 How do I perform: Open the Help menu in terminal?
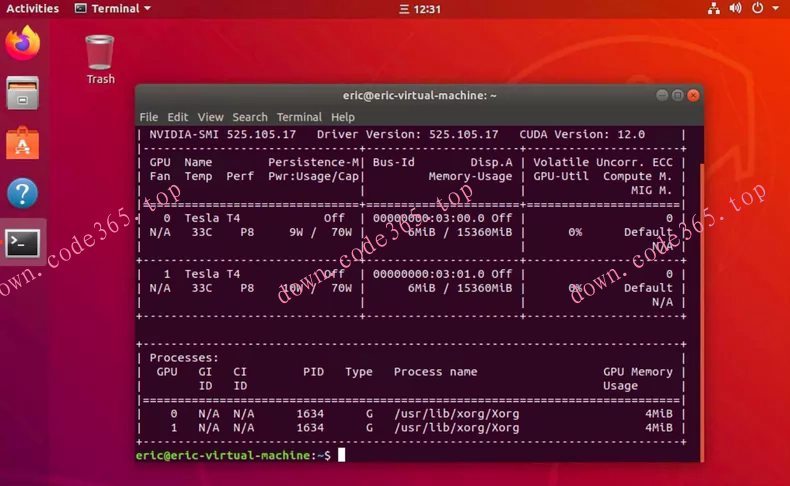coord(343,117)
